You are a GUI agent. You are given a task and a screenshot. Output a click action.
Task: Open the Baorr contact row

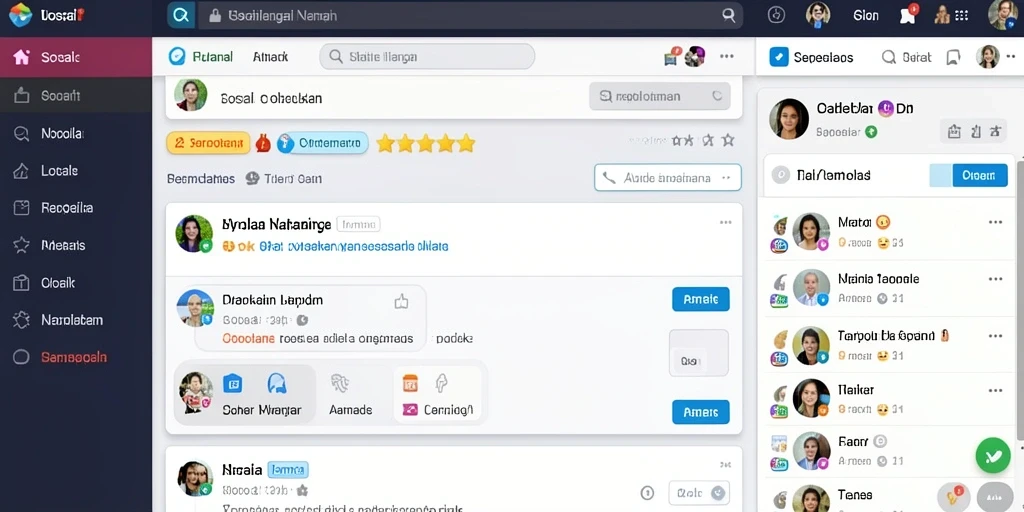point(889,451)
